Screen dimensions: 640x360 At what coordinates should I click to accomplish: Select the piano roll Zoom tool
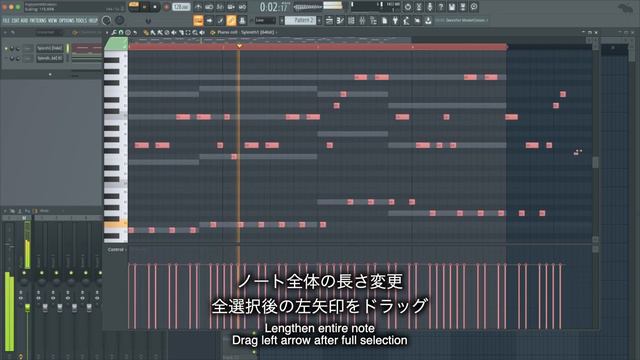(195, 32)
